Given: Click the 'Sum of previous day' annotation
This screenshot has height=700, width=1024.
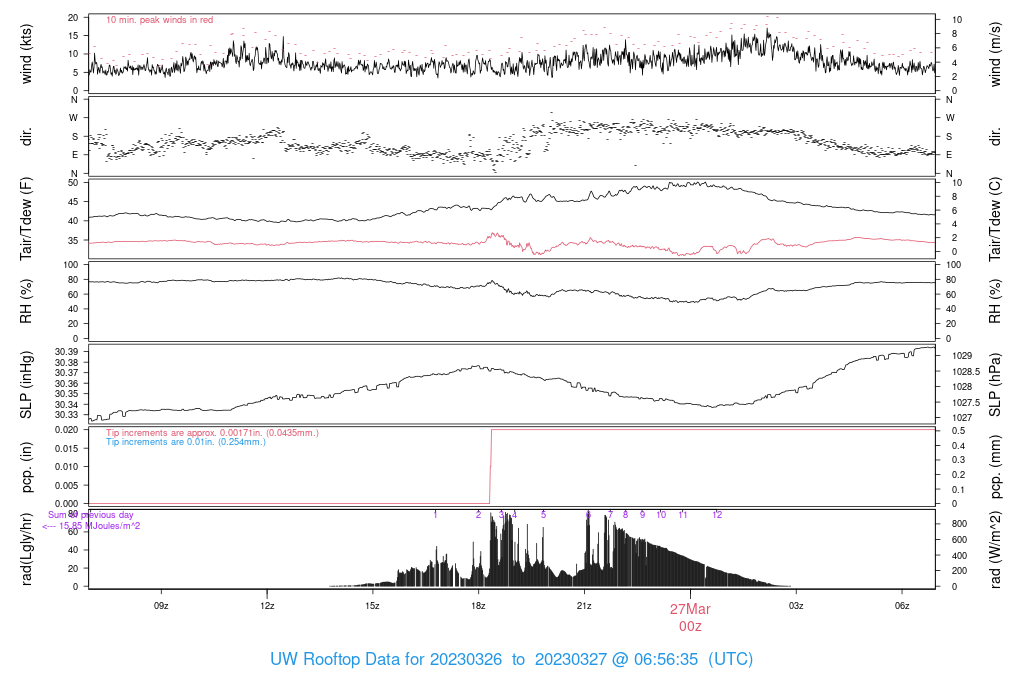Looking at the screenshot, I should (90, 515).
